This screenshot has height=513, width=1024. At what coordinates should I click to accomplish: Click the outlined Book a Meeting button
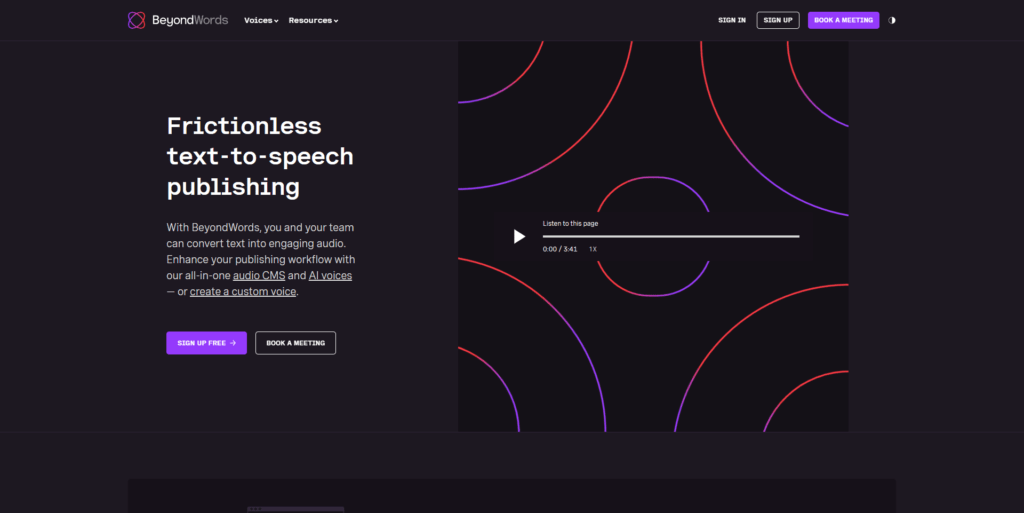295,343
